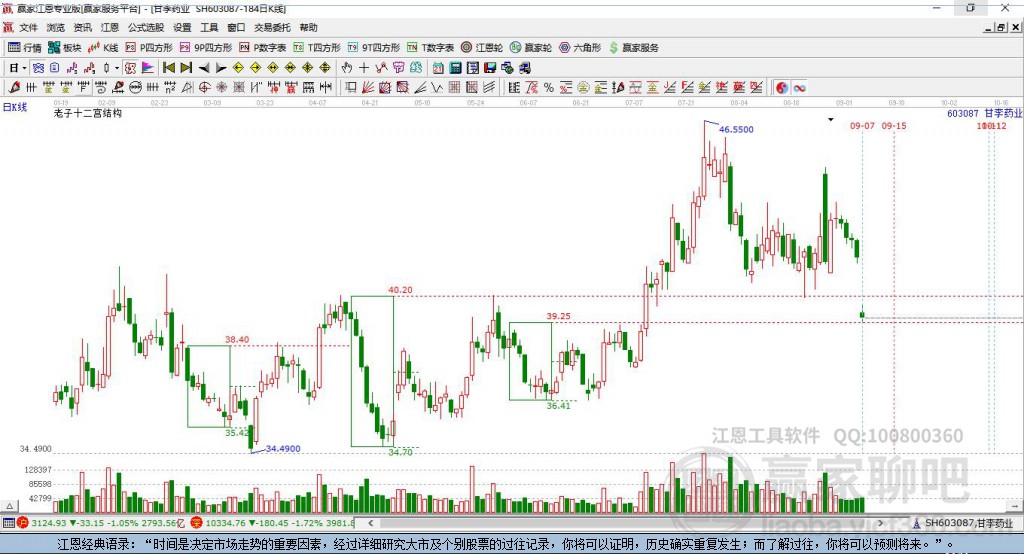Image resolution: width=1024 pixels, height=554 pixels.
Task: Open the 设置 menu
Action: [182, 27]
